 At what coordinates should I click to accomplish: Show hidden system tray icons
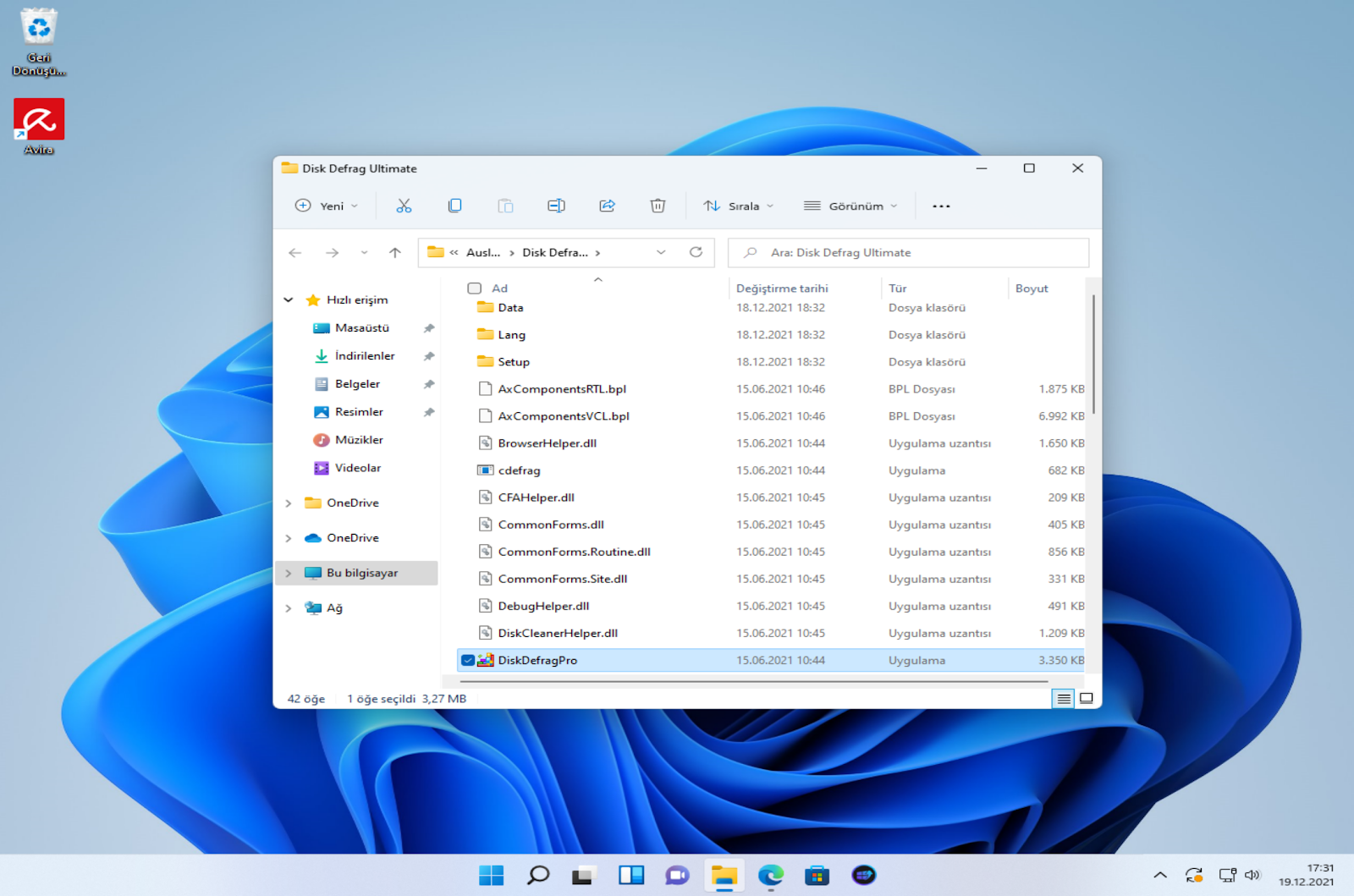click(x=1160, y=875)
